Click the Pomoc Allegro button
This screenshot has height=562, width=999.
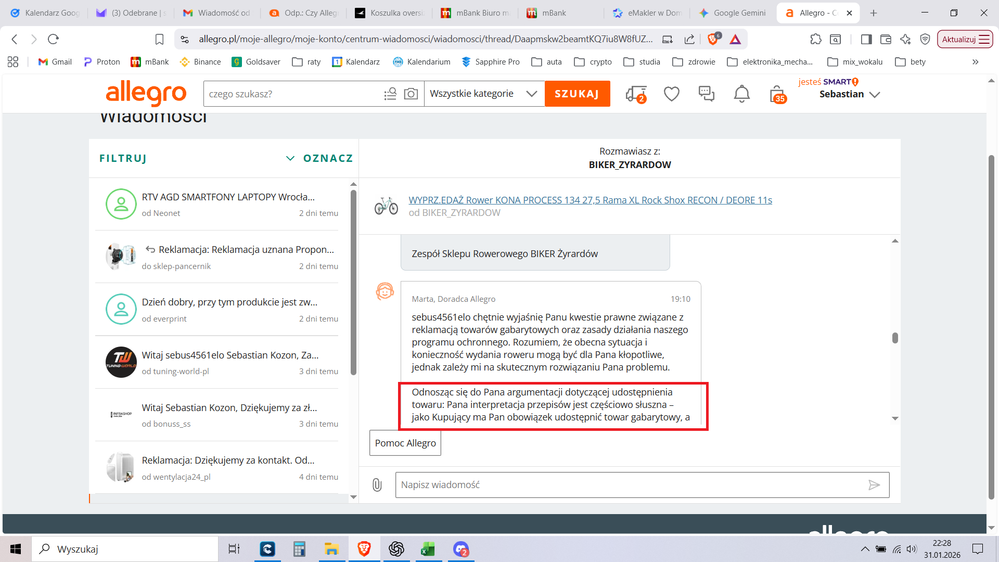tap(406, 443)
